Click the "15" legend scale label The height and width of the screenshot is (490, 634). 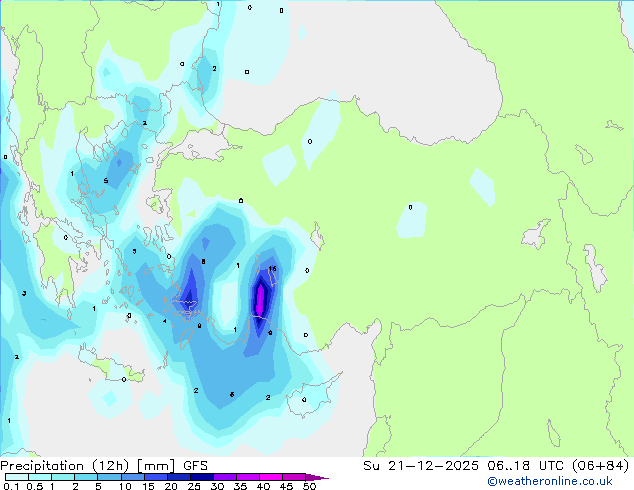pyautogui.click(x=148, y=486)
